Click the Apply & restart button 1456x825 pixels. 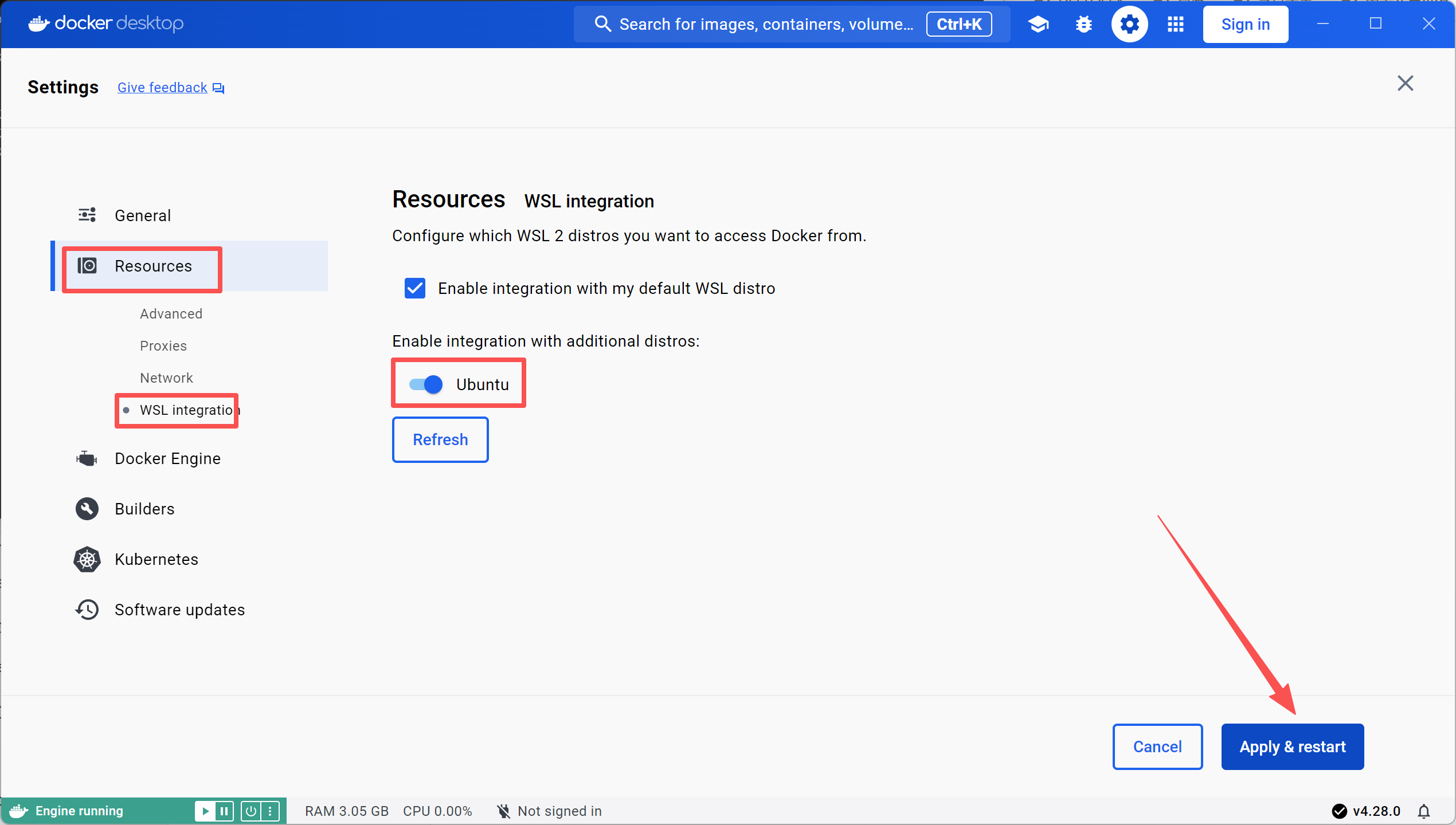click(x=1292, y=747)
